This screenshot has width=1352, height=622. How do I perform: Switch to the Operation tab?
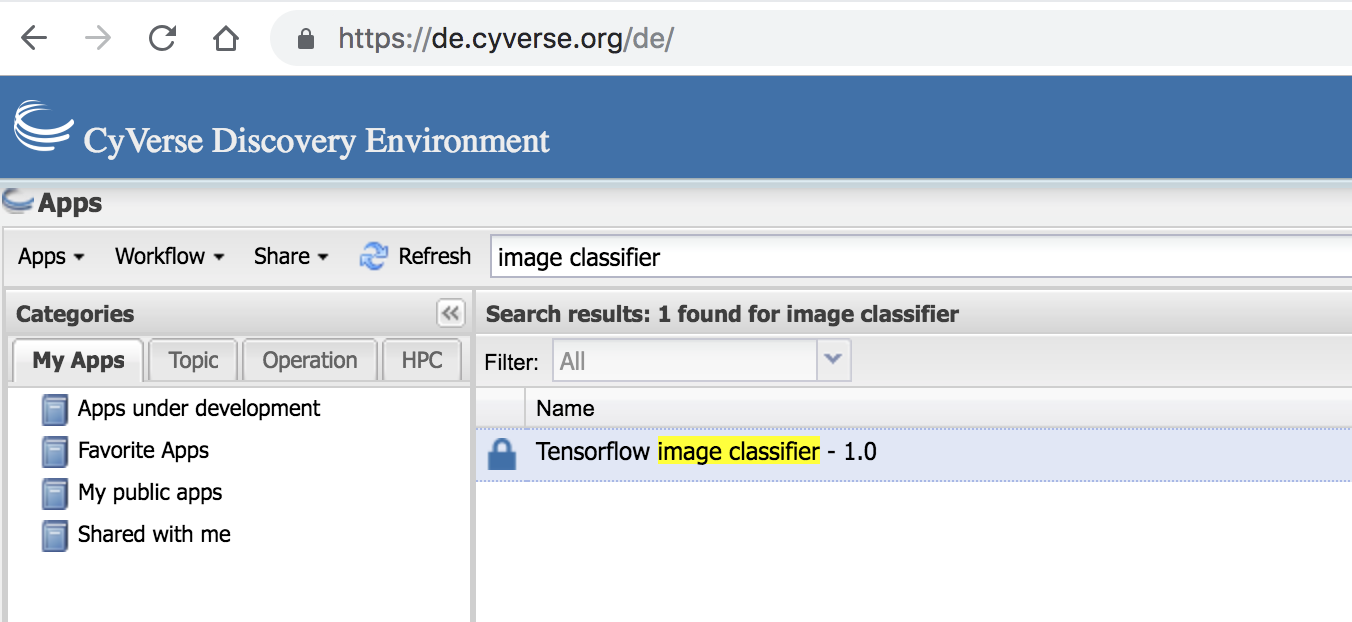(x=310, y=361)
